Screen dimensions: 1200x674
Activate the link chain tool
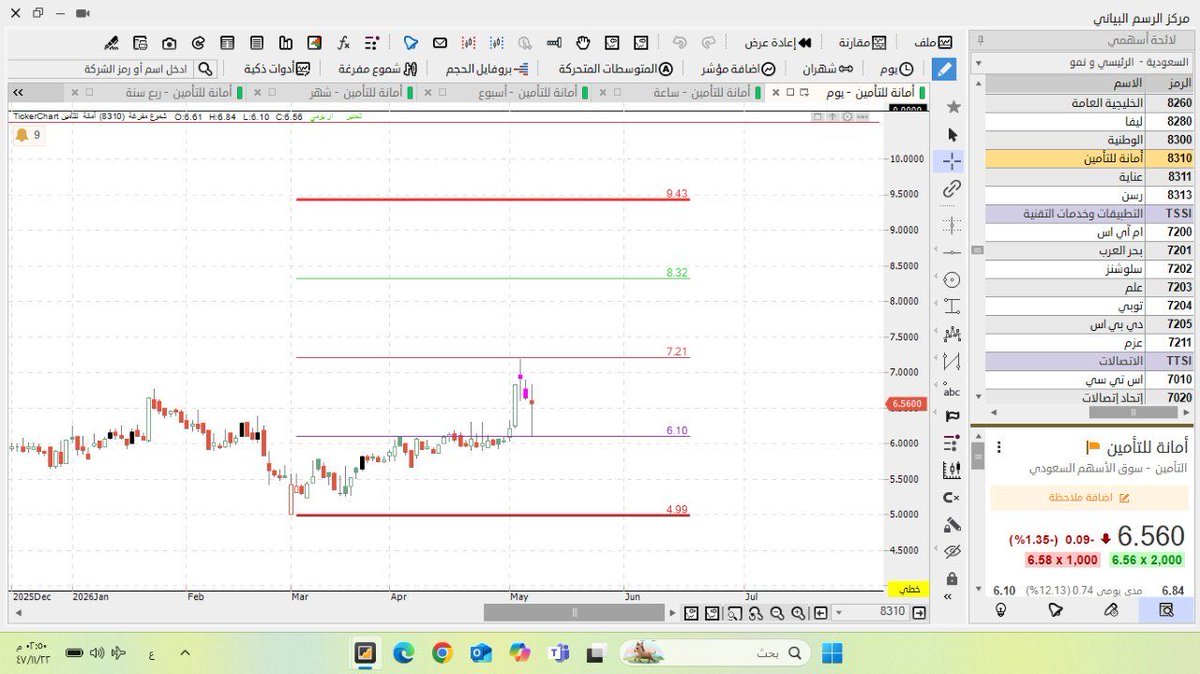[952, 189]
